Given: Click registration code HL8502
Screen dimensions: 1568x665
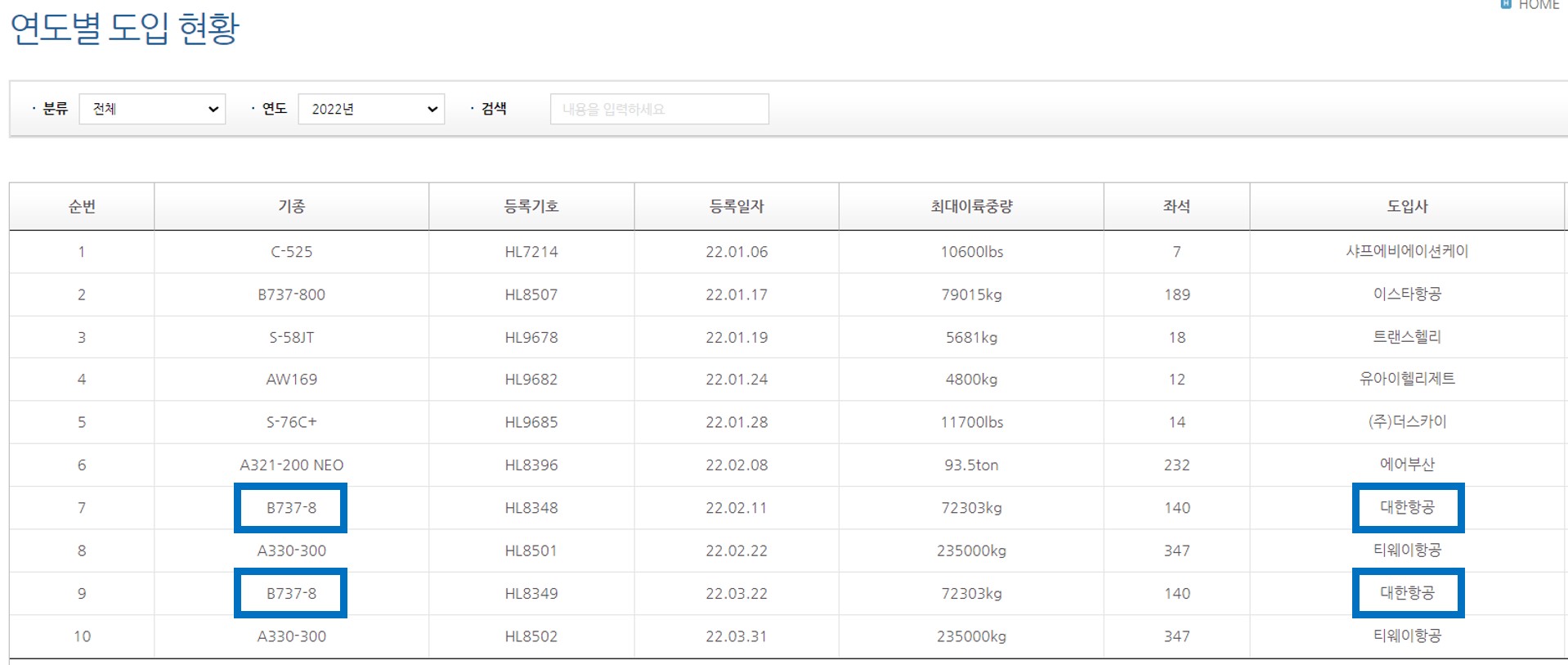Looking at the screenshot, I should click(531, 636).
